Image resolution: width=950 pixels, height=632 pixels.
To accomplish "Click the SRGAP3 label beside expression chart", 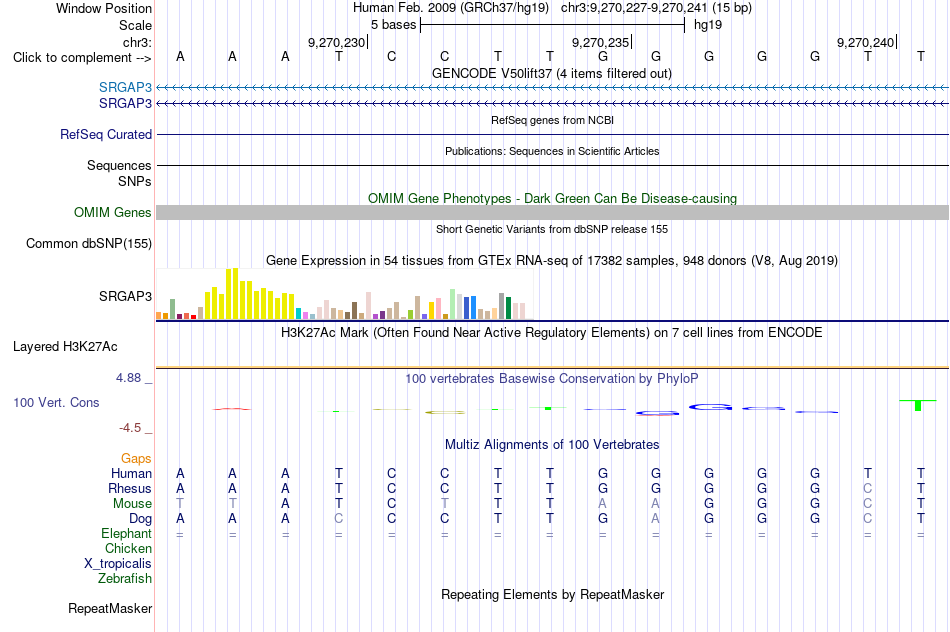I will pyautogui.click(x=125, y=296).
